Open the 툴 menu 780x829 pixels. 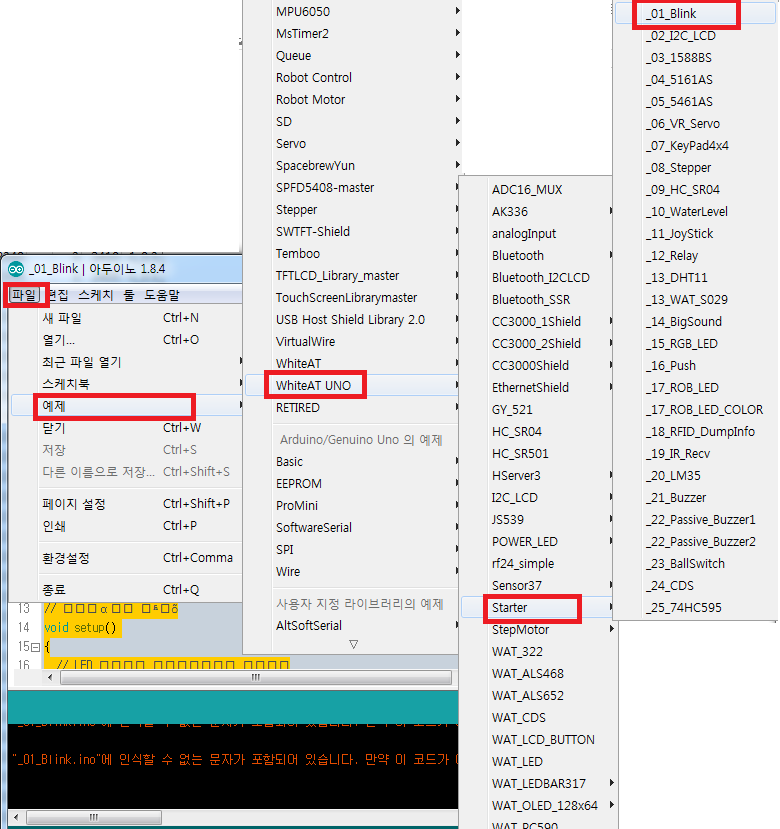tap(129, 295)
